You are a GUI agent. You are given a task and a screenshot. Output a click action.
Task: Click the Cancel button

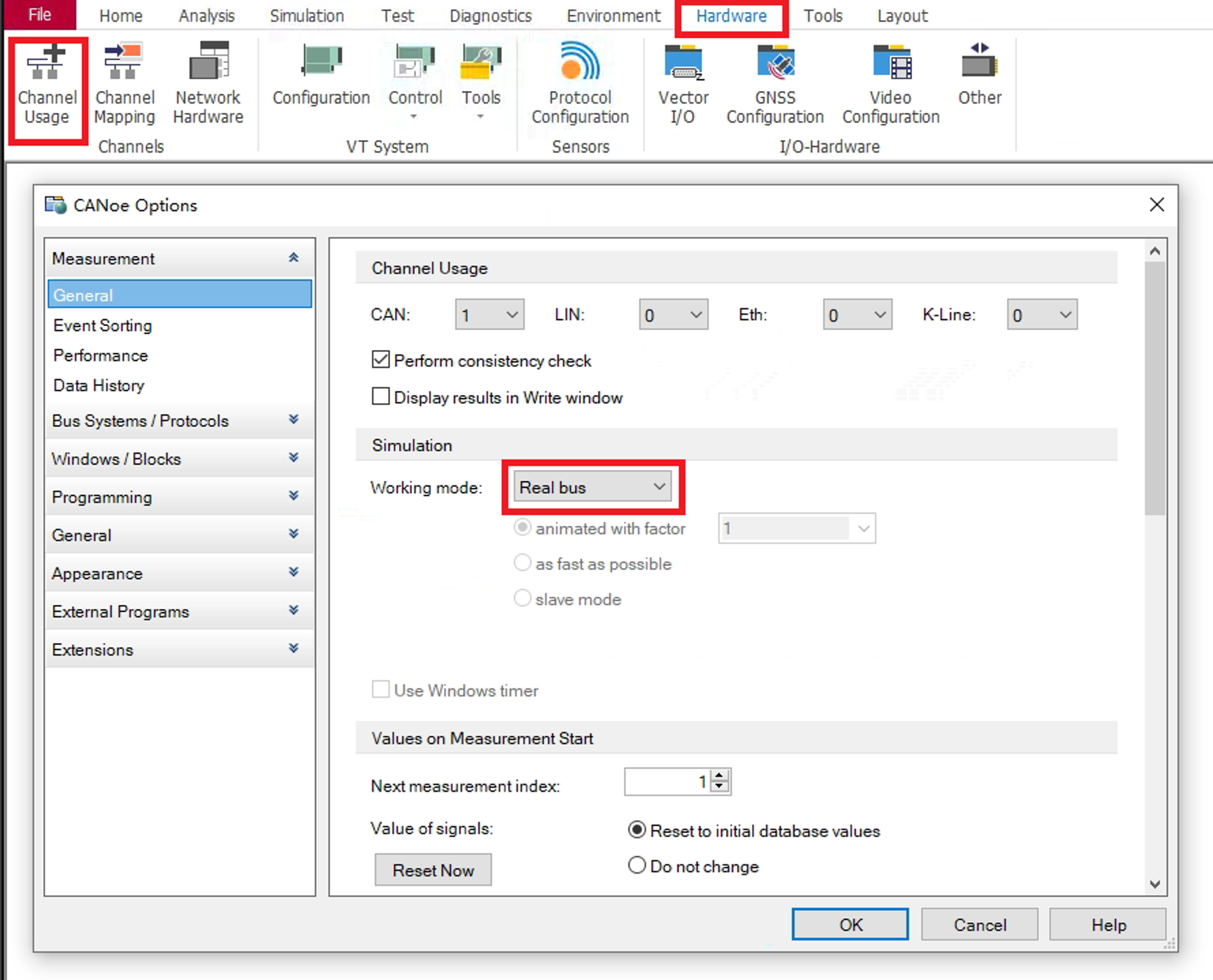pyautogui.click(x=979, y=924)
